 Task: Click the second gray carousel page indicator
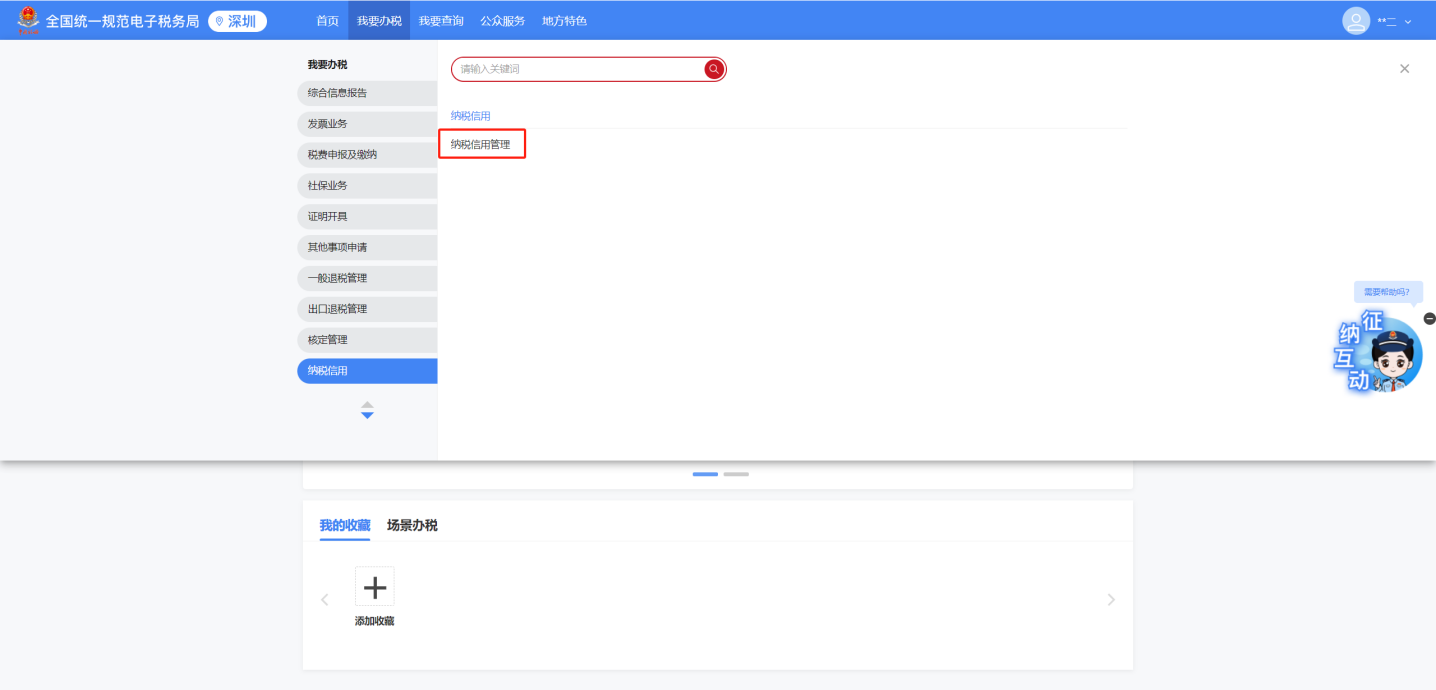pyautogui.click(x=736, y=474)
